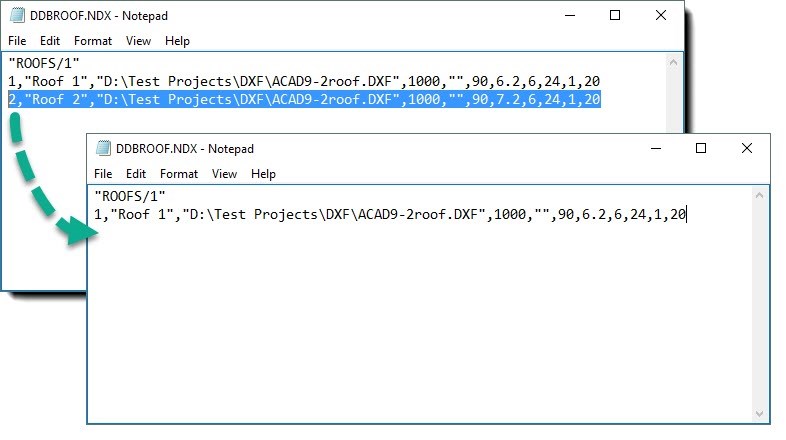Open File menu in front Notepad window
The height and width of the screenshot is (440, 786).
coord(103,174)
